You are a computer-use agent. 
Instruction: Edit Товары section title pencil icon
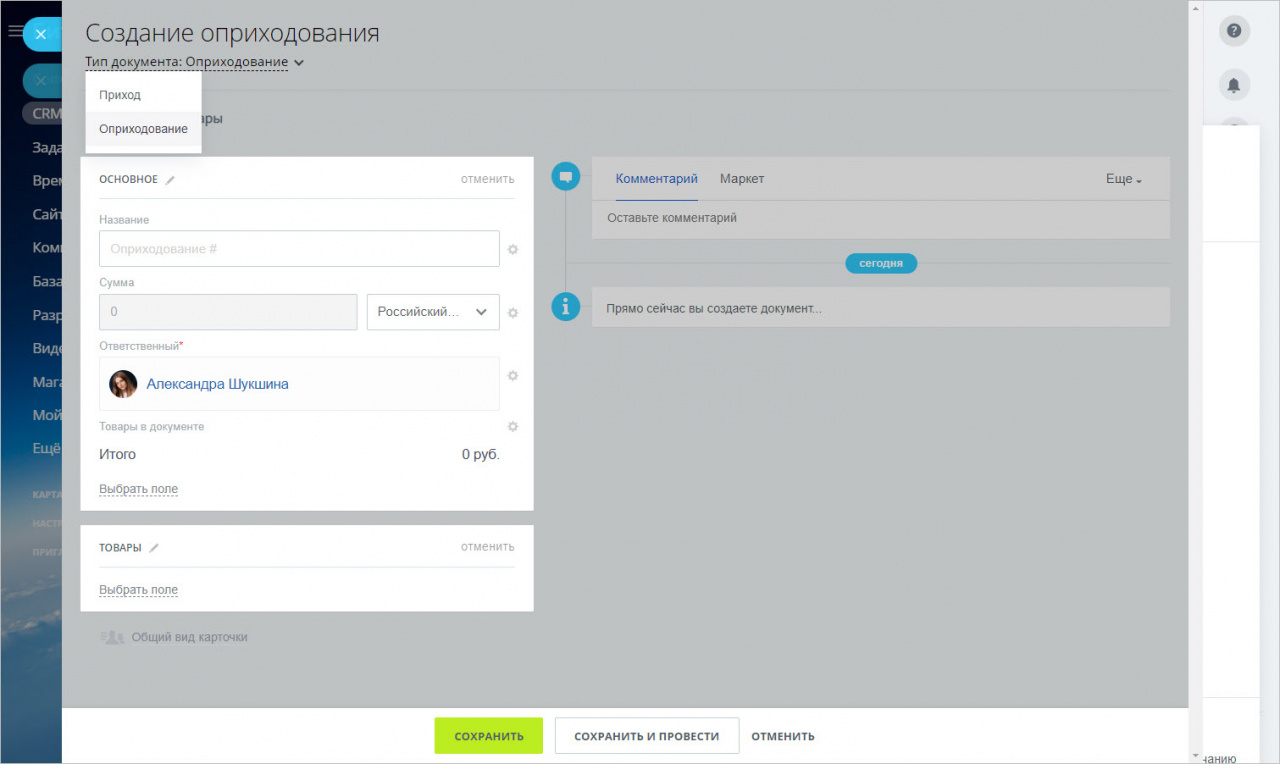[x=154, y=548]
